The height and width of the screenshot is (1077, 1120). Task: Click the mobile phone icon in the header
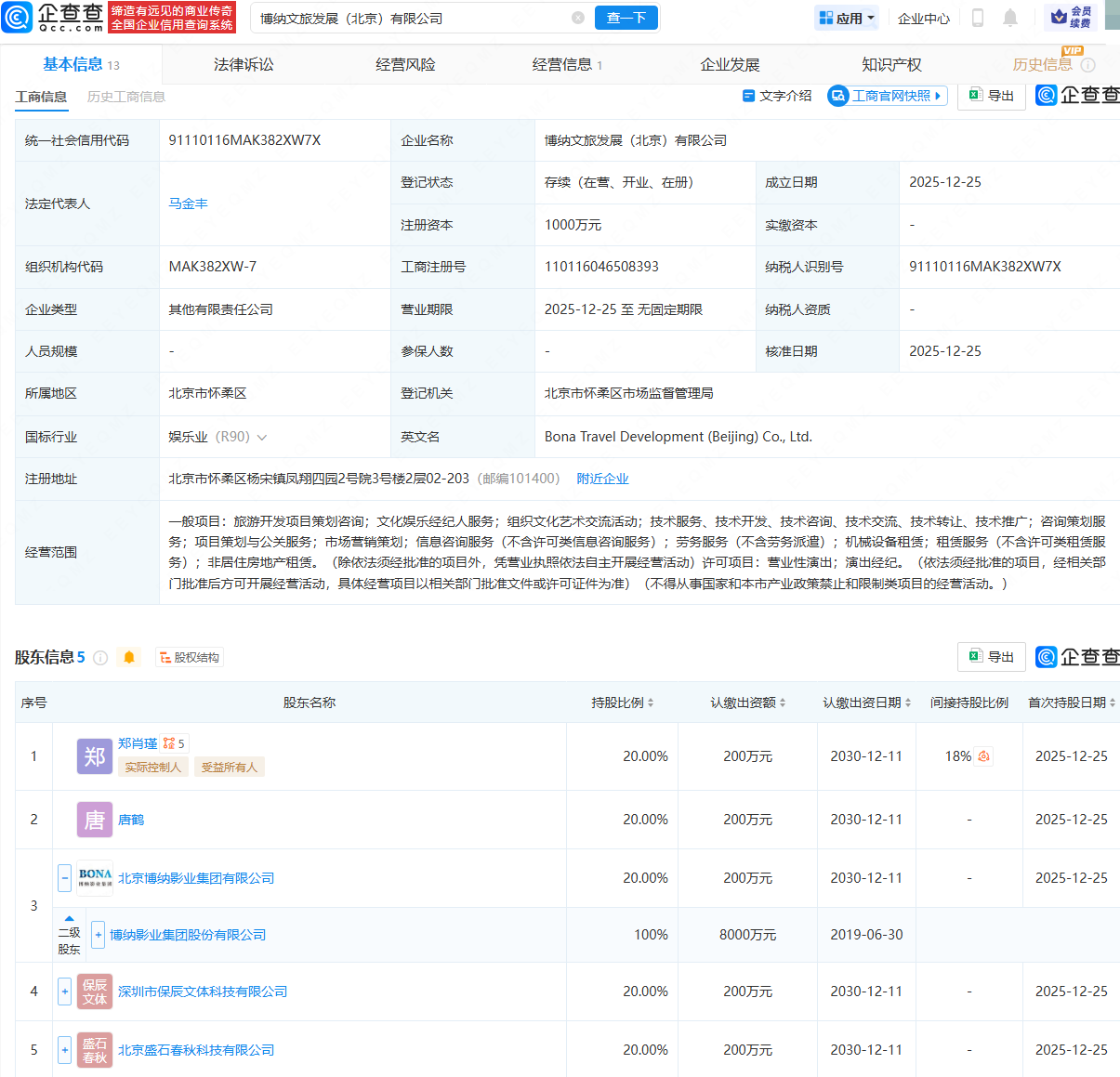(x=978, y=18)
